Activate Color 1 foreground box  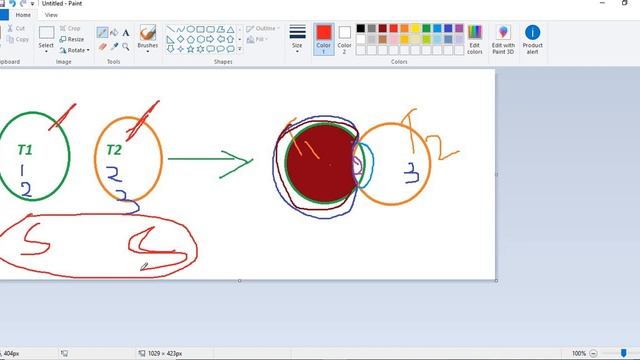(324, 39)
